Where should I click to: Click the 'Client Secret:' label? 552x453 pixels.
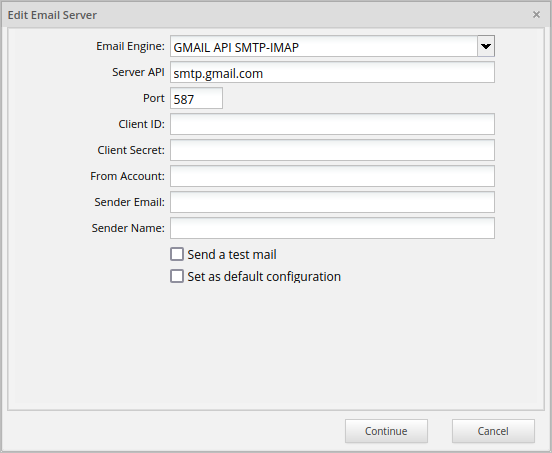point(131,150)
